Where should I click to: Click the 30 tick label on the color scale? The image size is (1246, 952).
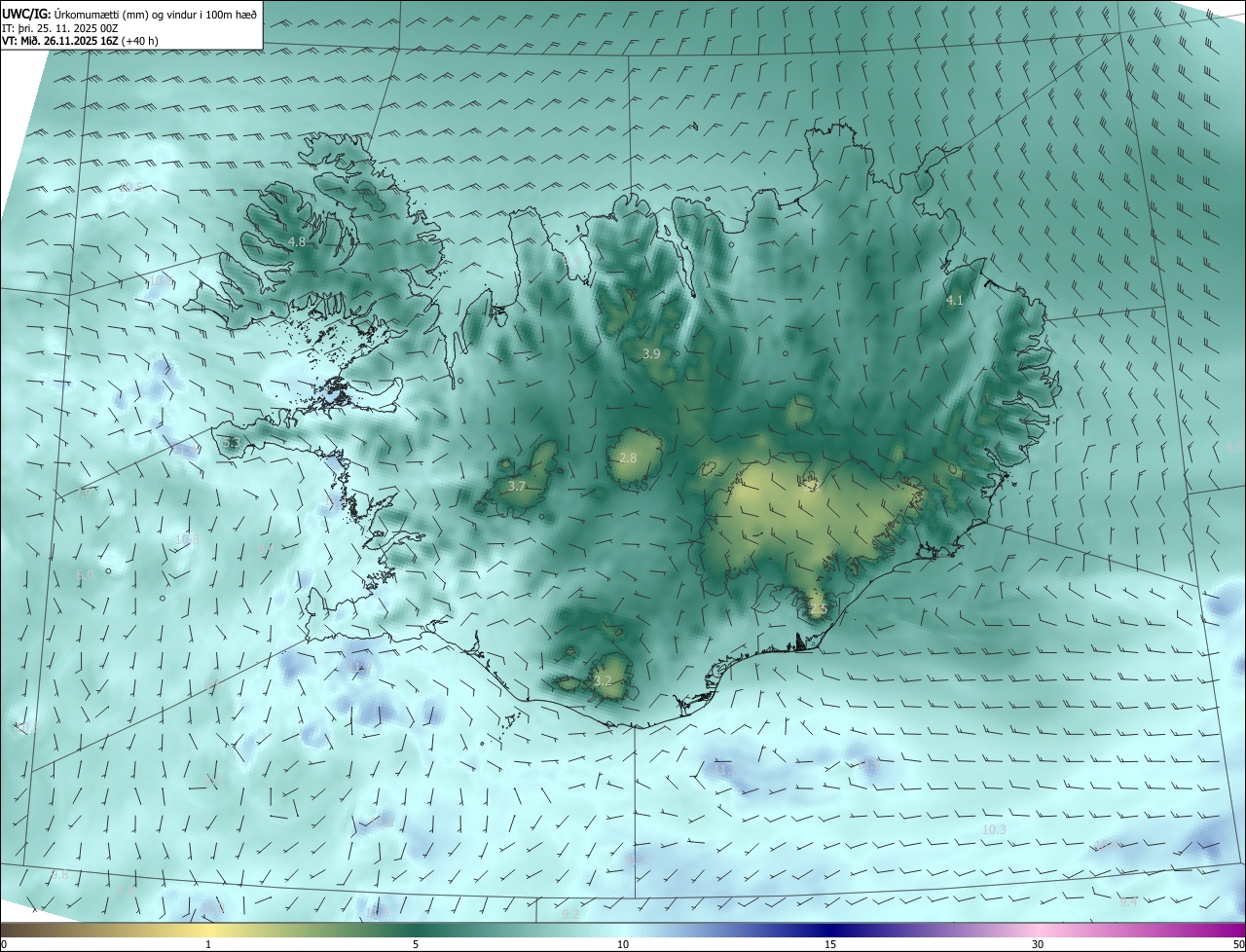pos(1038,944)
